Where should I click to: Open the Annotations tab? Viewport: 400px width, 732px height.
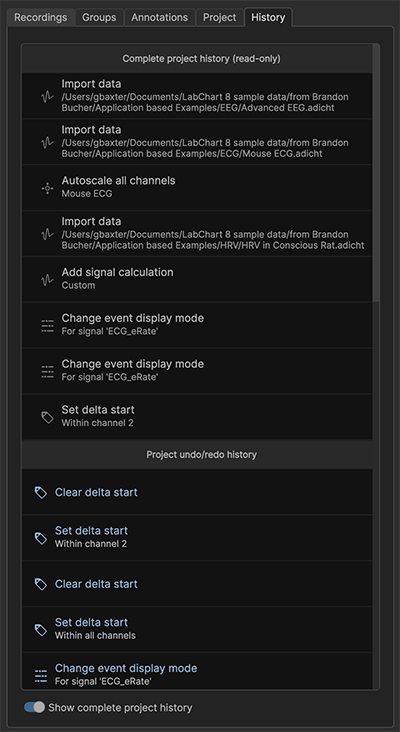click(159, 18)
